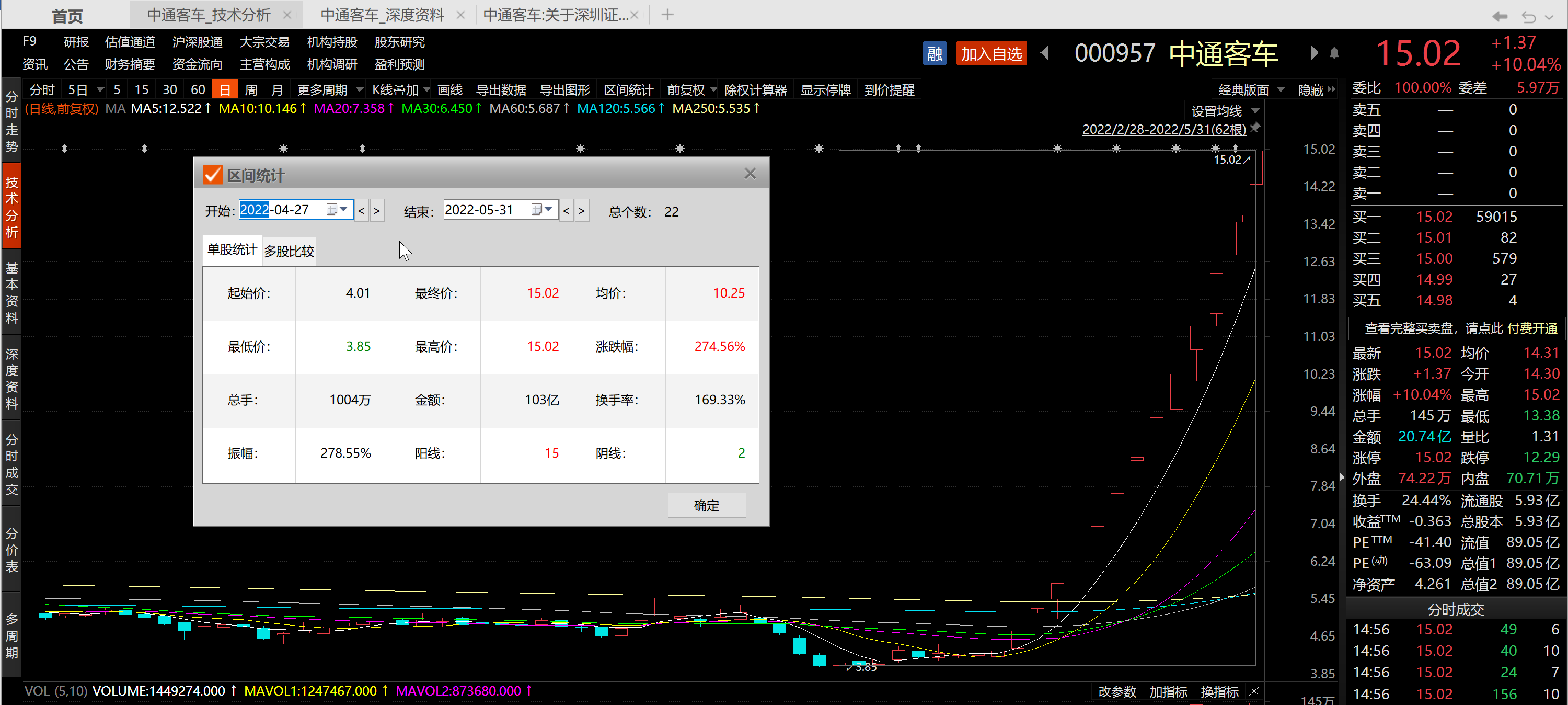Open a new tab with plus icon

[668, 15]
